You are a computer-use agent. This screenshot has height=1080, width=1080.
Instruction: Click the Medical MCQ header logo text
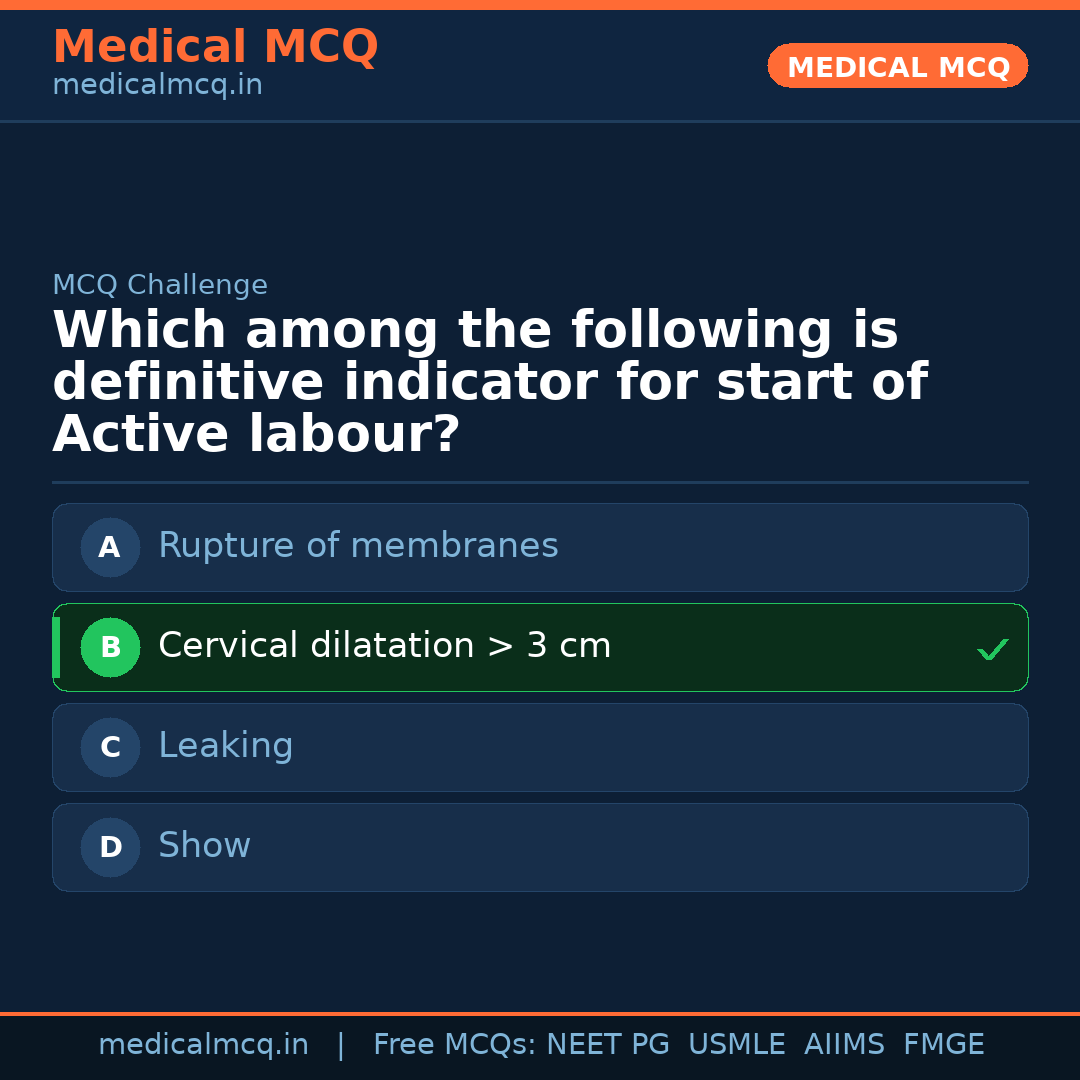click(x=215, y=47)
